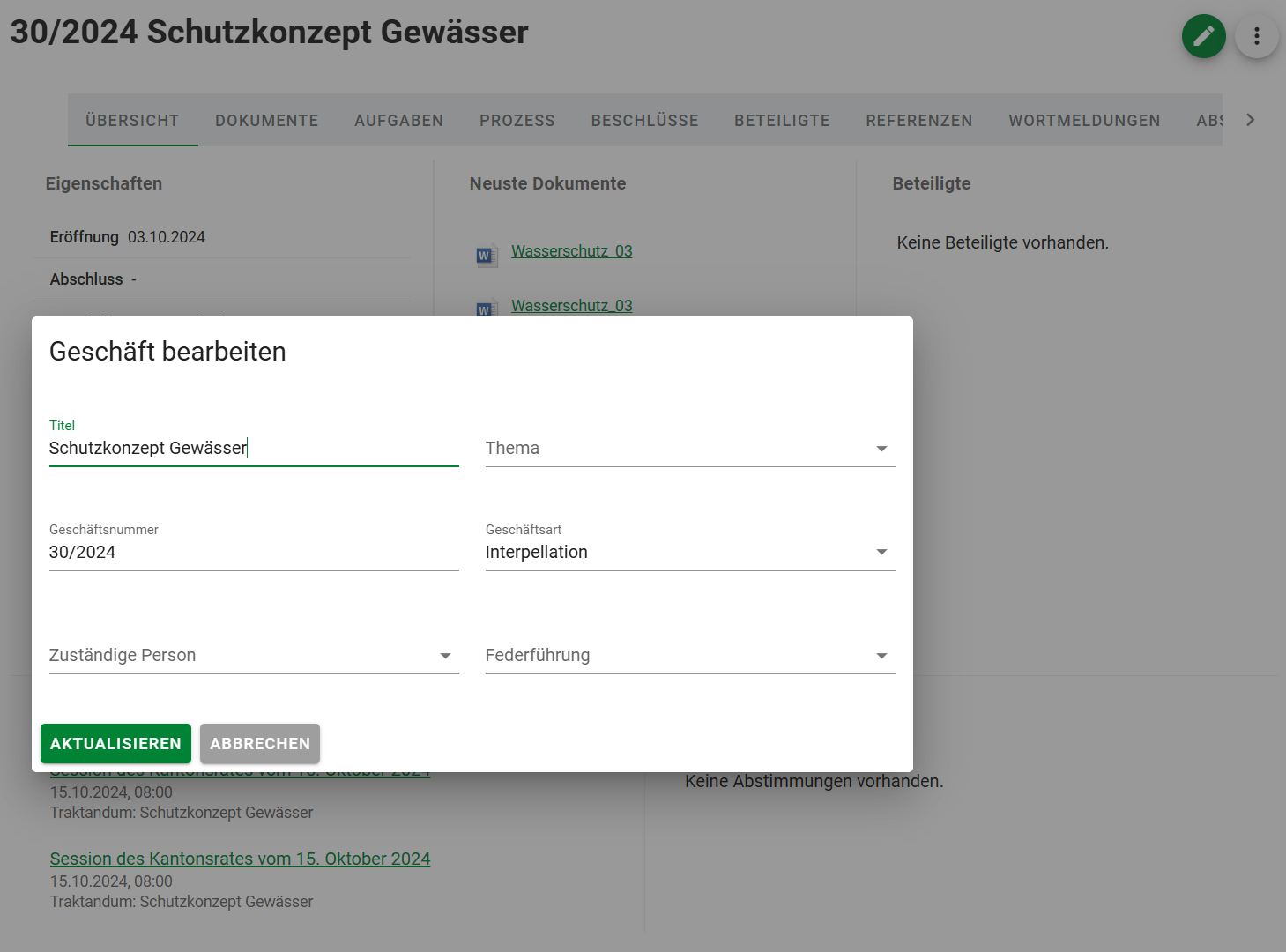This screenshot has height=952, width=1286.
Task: Go to the Beschlüsse tab
Action: point(644,121)
